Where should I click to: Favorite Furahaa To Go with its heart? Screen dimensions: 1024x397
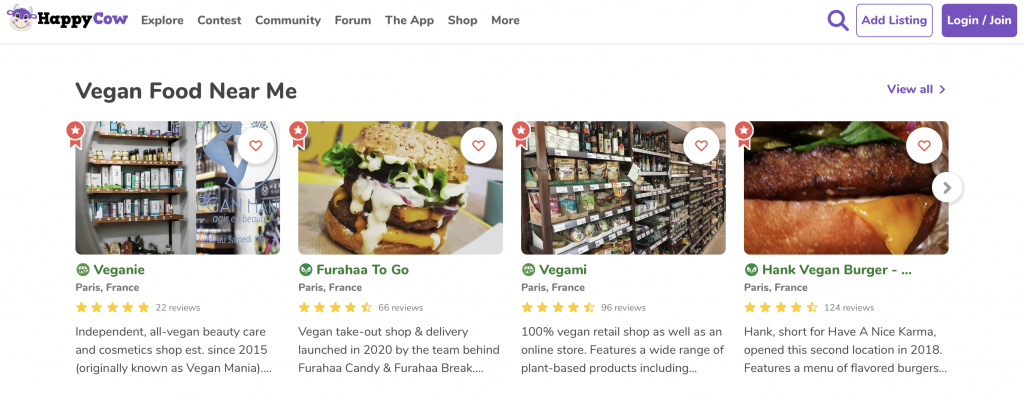click(479, 146)
